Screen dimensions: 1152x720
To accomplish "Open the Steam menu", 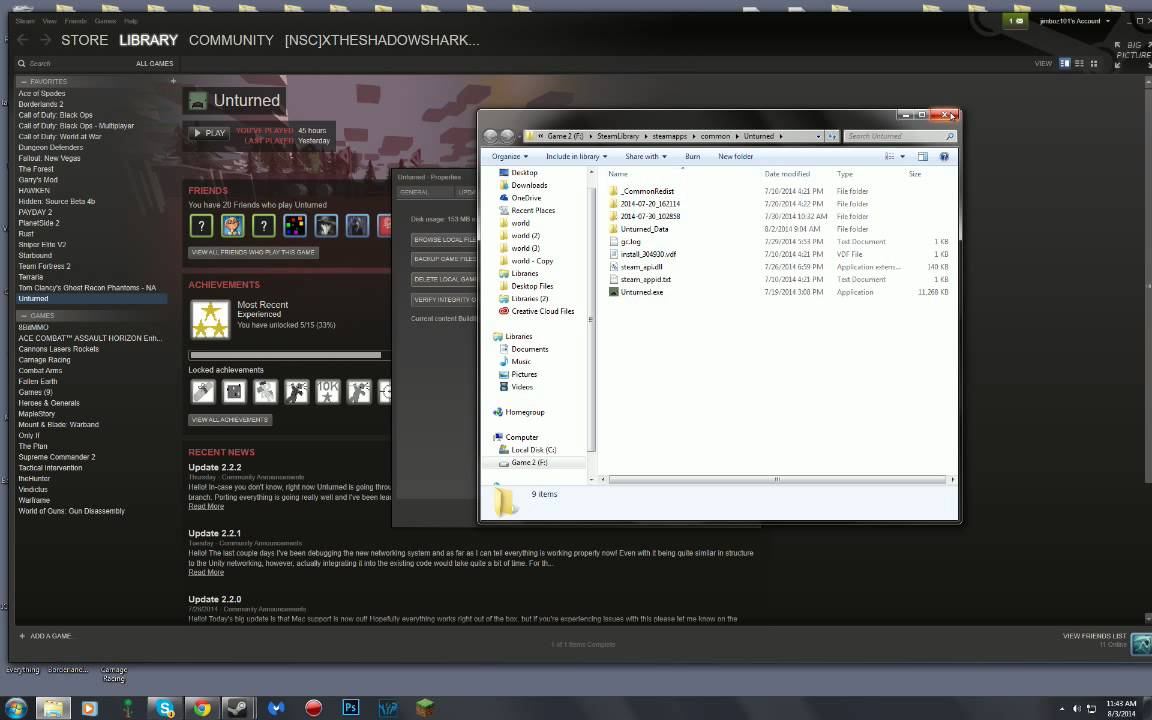I will [25, 21].
